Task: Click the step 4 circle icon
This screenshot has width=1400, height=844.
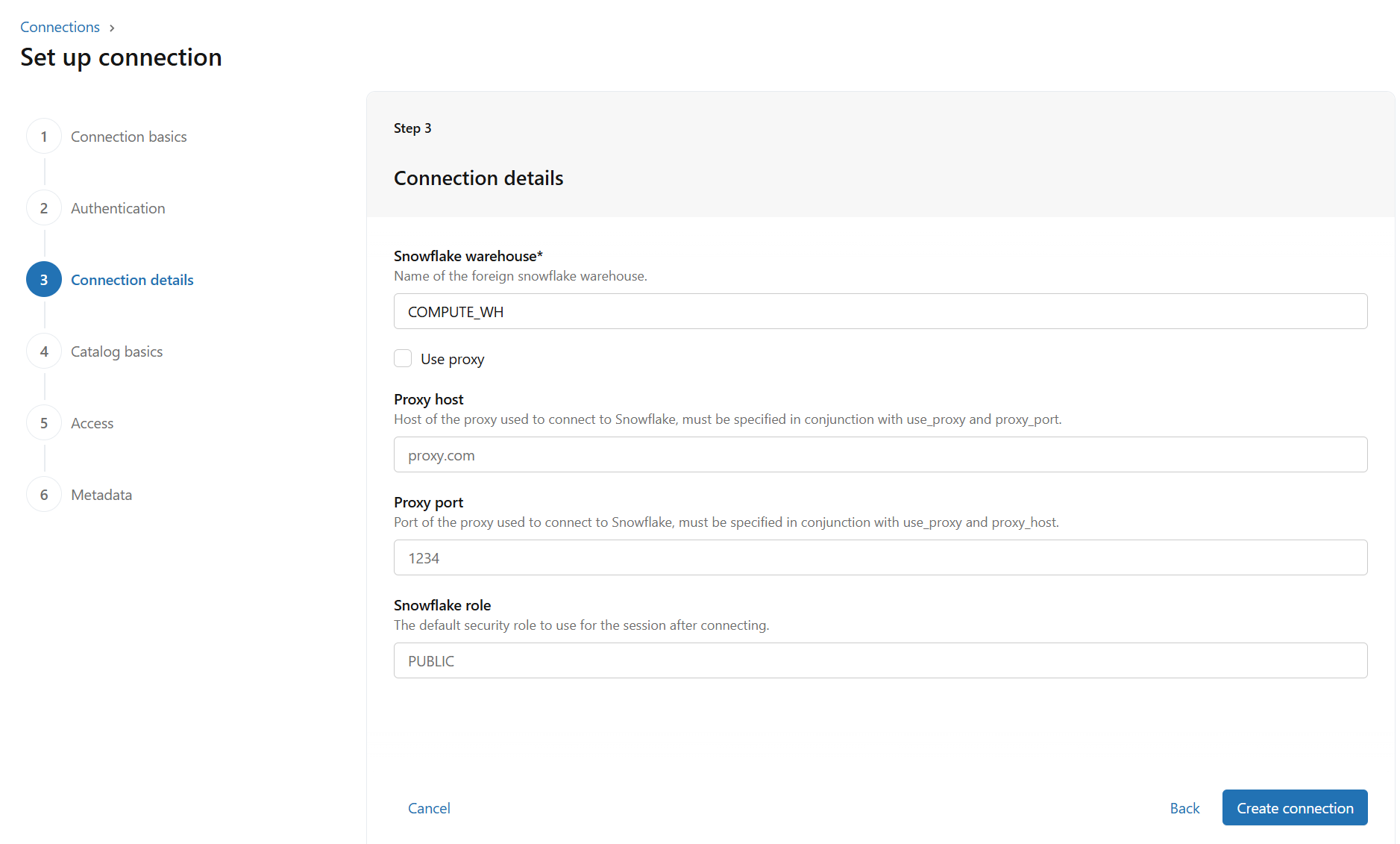Action: (44, 351)
